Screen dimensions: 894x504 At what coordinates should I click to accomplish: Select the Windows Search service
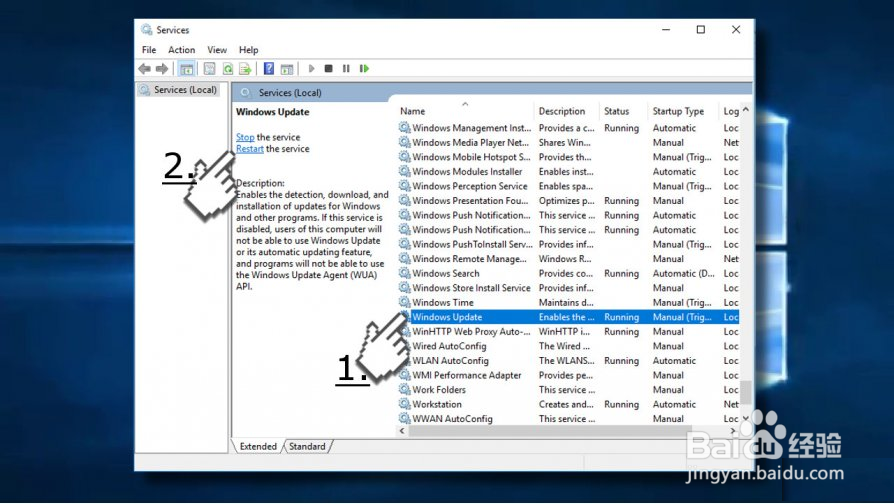[x=568, y=274]
